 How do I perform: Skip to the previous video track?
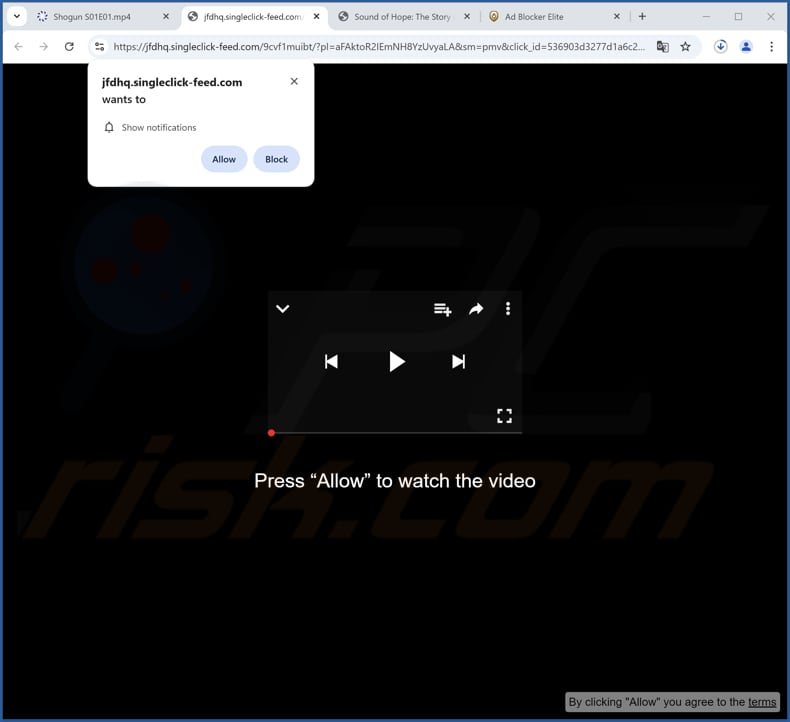point(331,362)
